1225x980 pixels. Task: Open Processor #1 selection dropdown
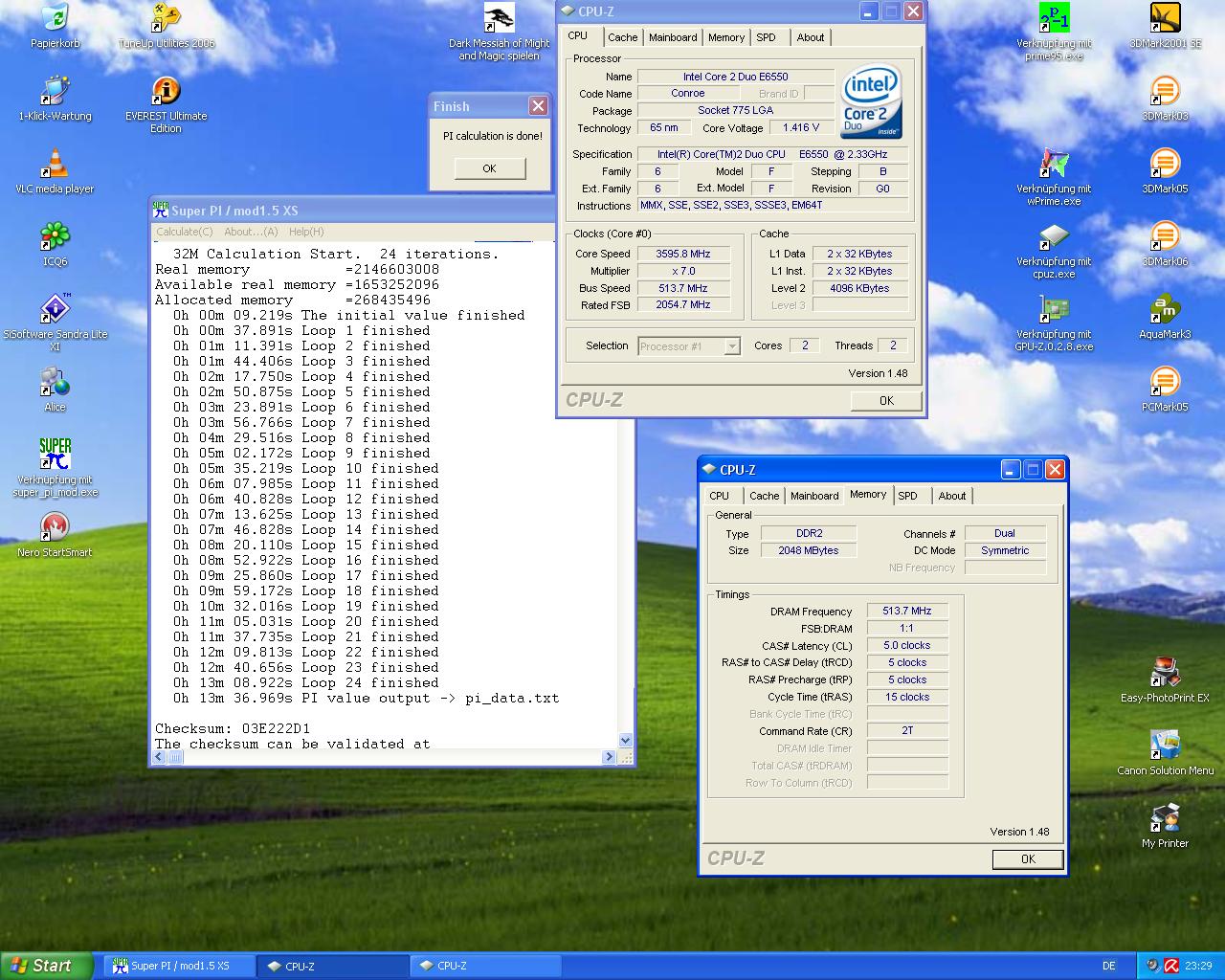point(689,346)
